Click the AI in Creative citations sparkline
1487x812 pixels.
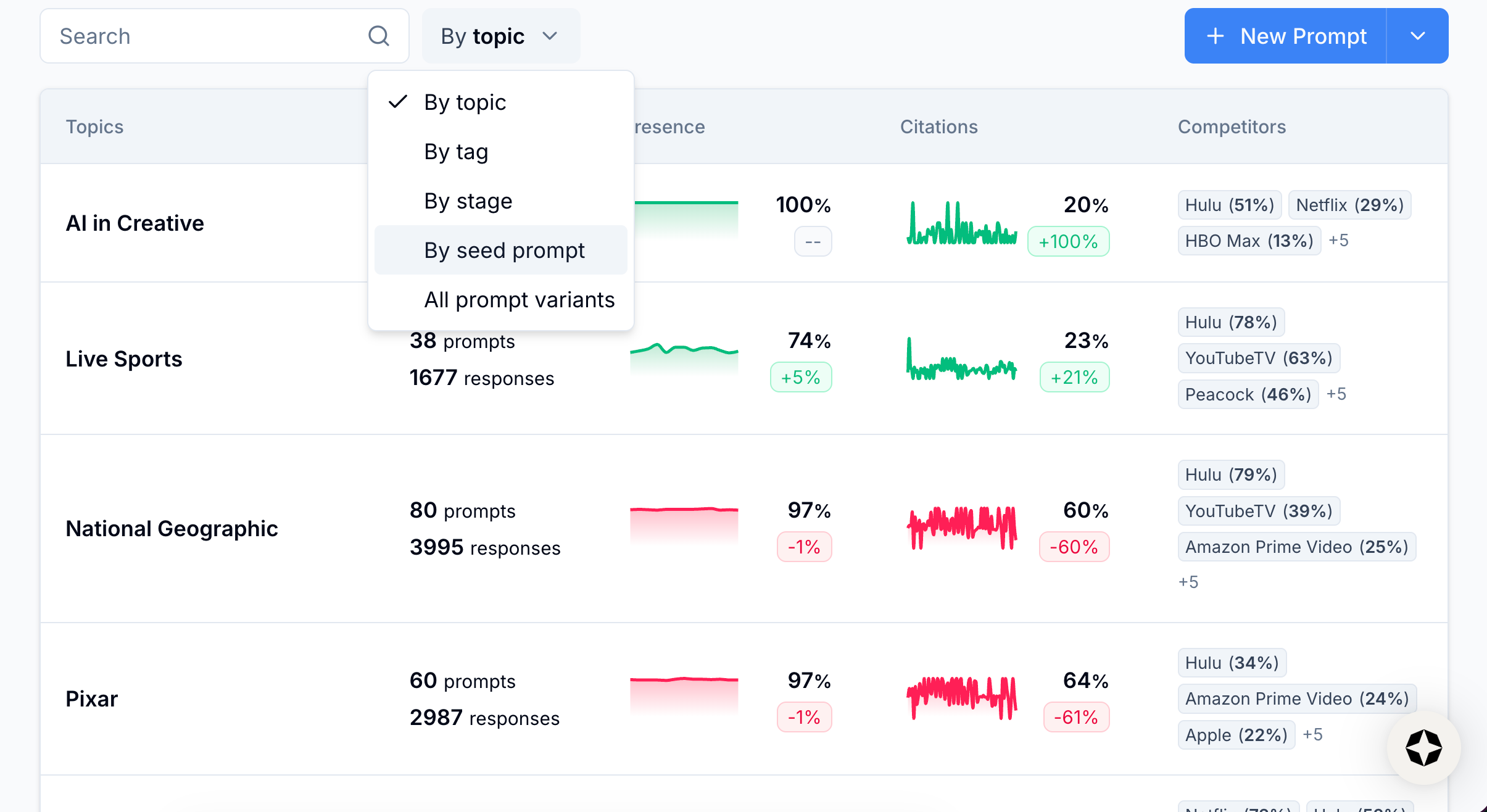[961, 223]
